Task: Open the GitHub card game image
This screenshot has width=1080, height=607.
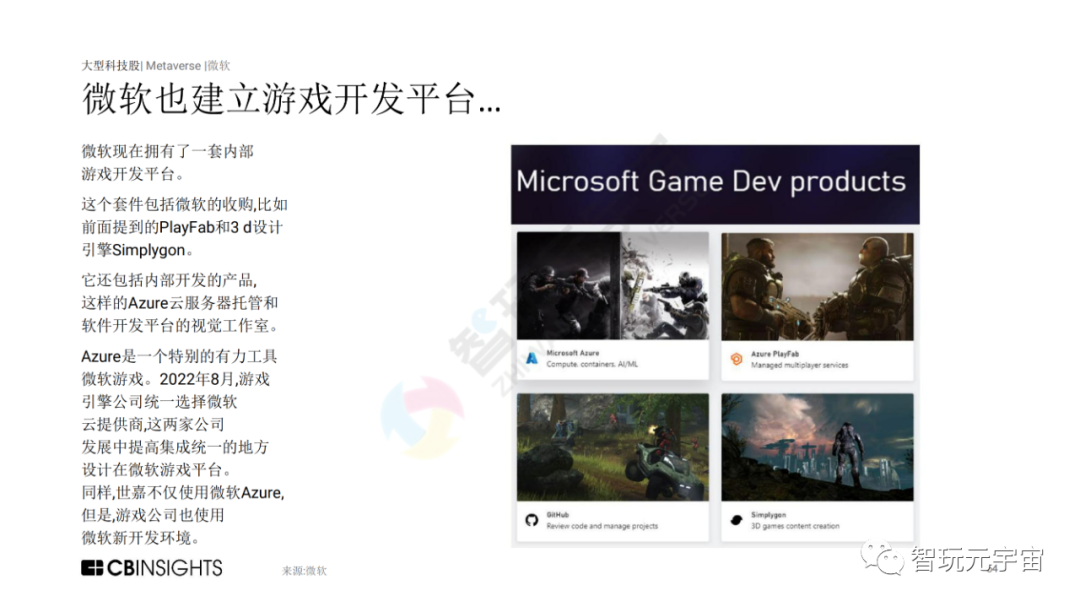Action: point(613,447)
